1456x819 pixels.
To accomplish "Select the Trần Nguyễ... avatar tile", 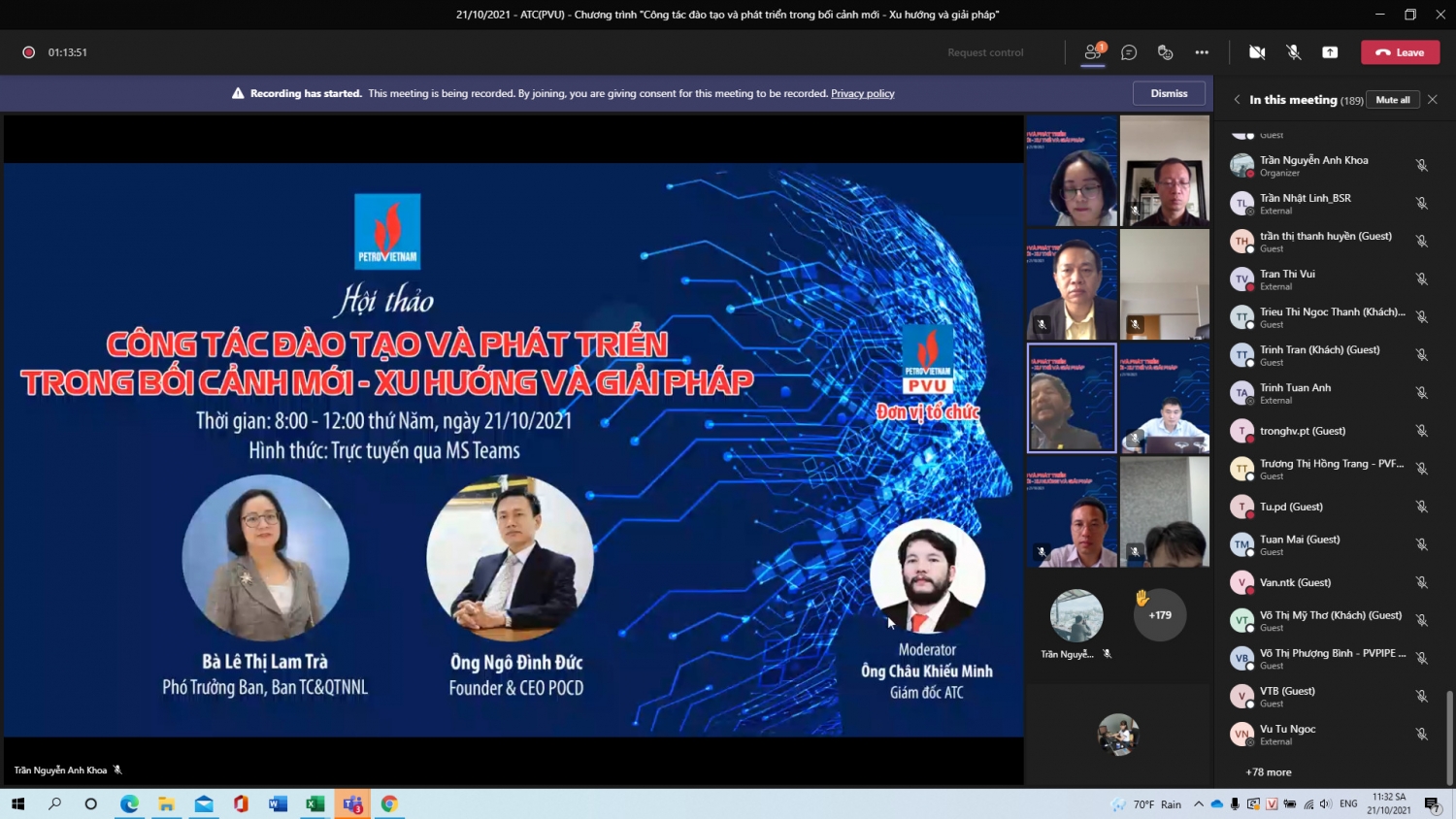I will (x=1076, y=615).
